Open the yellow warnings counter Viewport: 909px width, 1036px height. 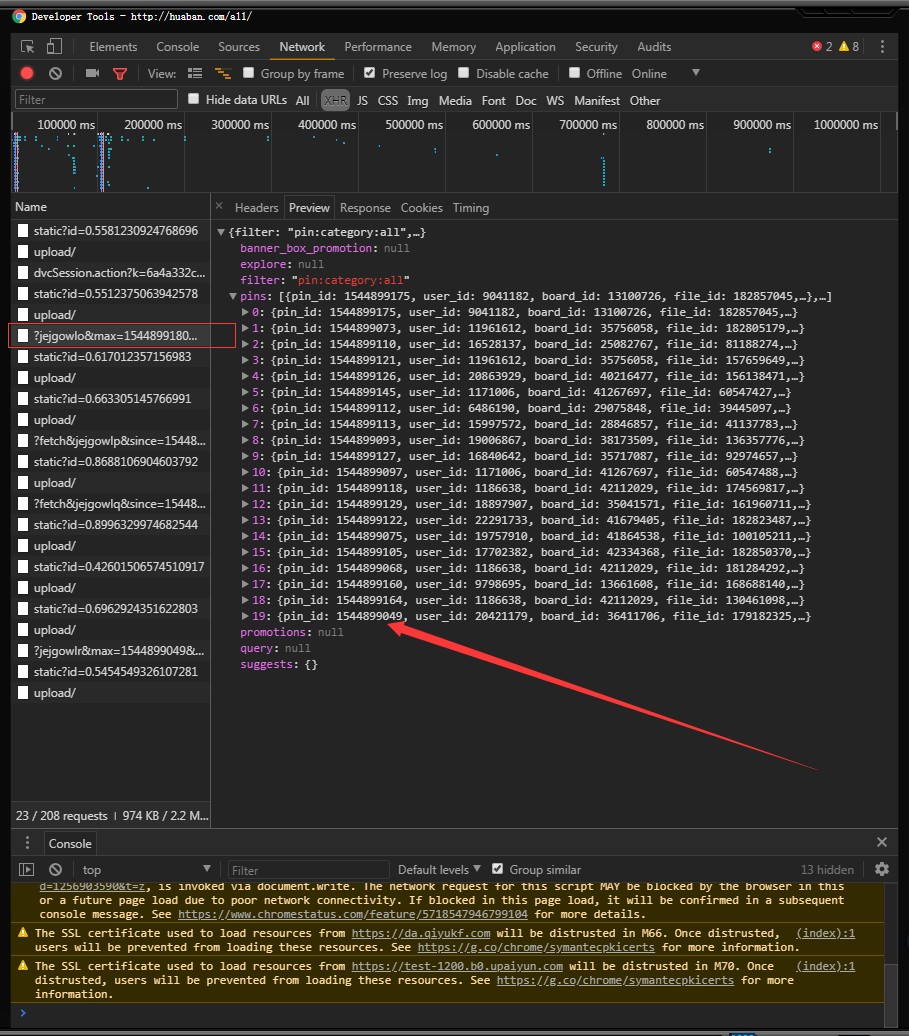point(849,46)
